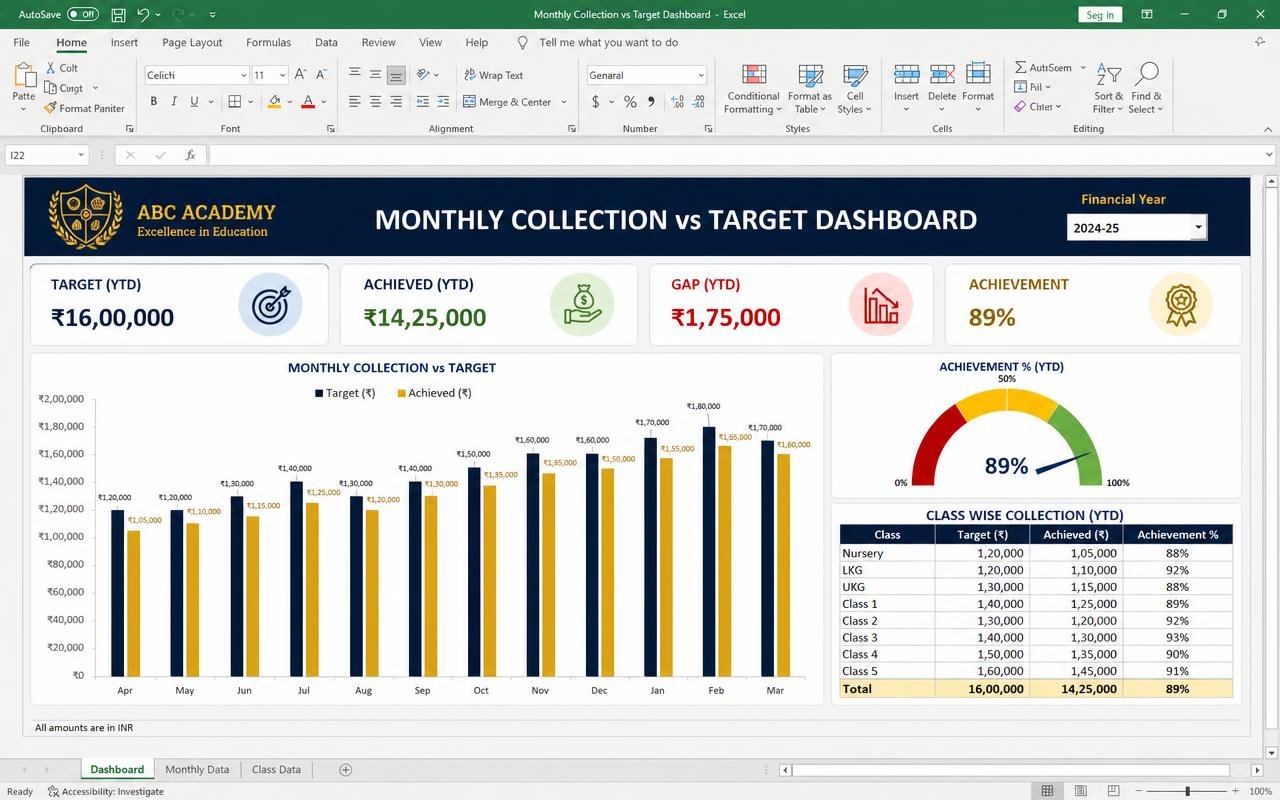This screenshot has height=800, width=1280.
Task: Click the horizontal scrollbar
Action: (1011, 770)
